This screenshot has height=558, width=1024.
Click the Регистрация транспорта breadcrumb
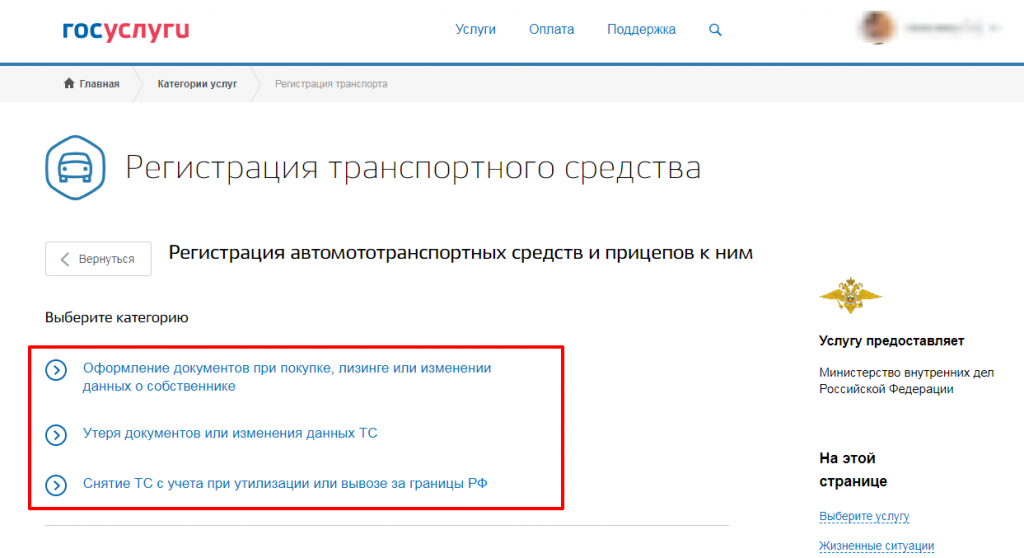click(x=331, y=84)
